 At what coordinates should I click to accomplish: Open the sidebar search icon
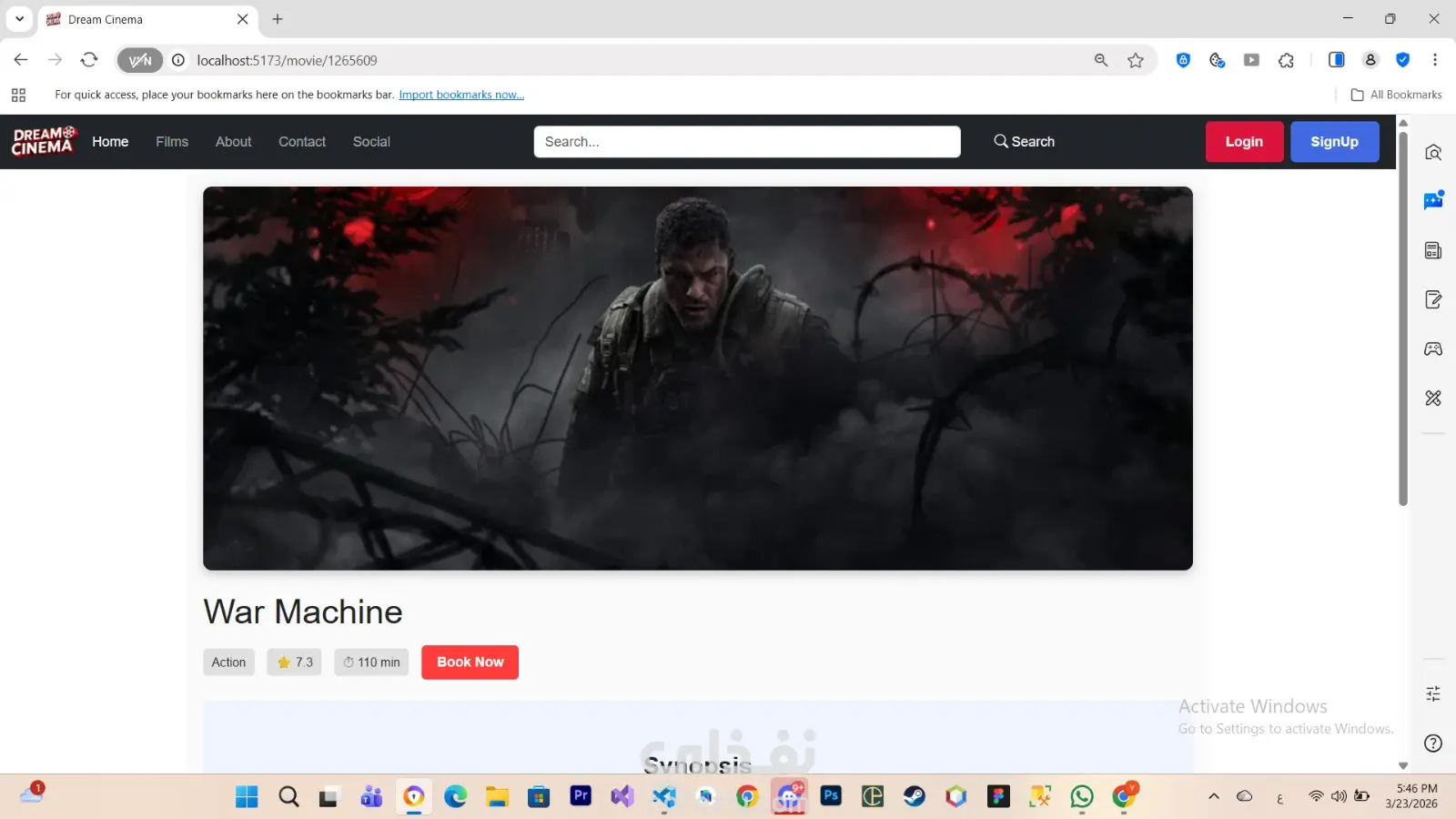click(1433, 152)
